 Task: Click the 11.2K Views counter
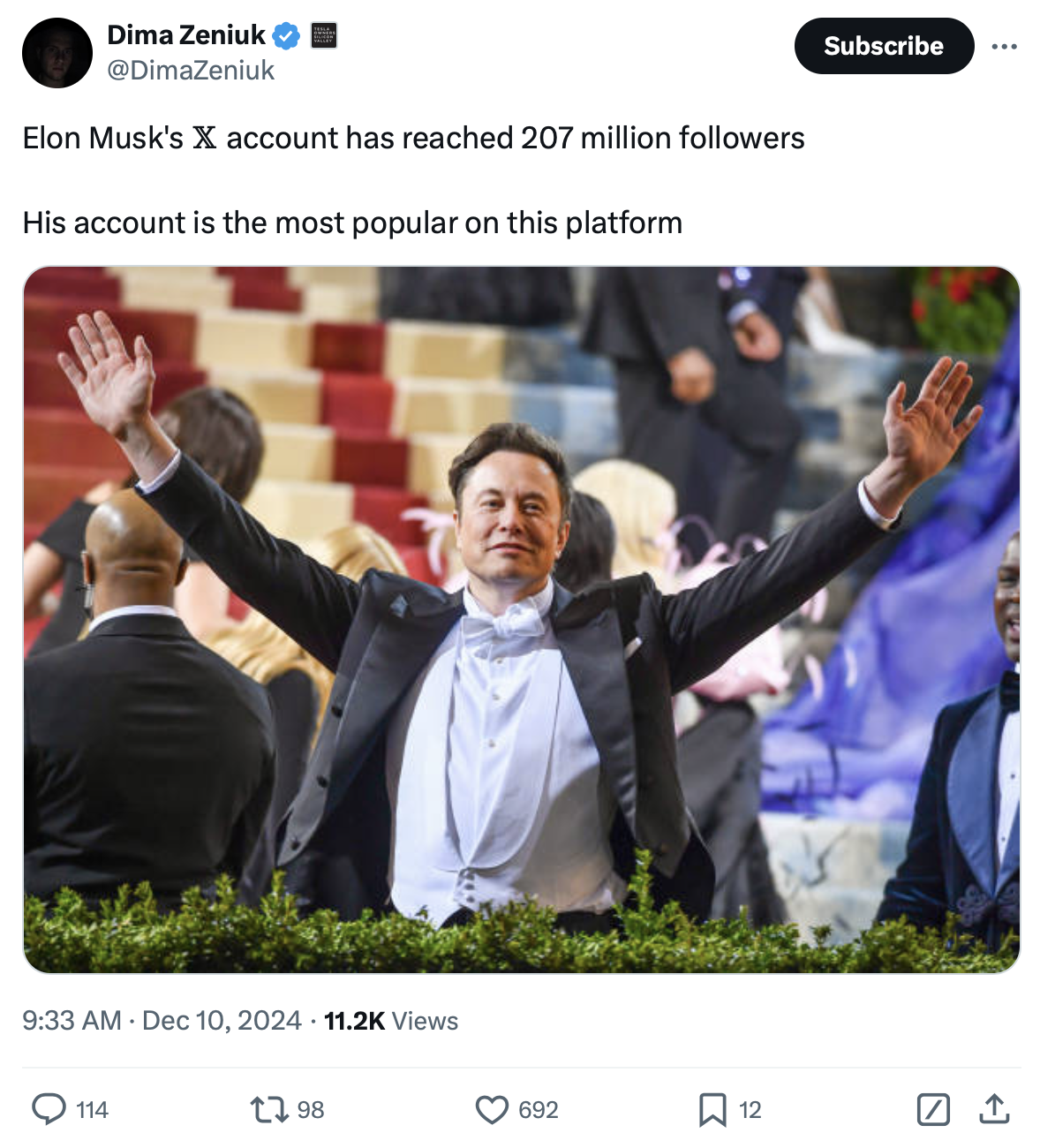[x=391, y=1021]
